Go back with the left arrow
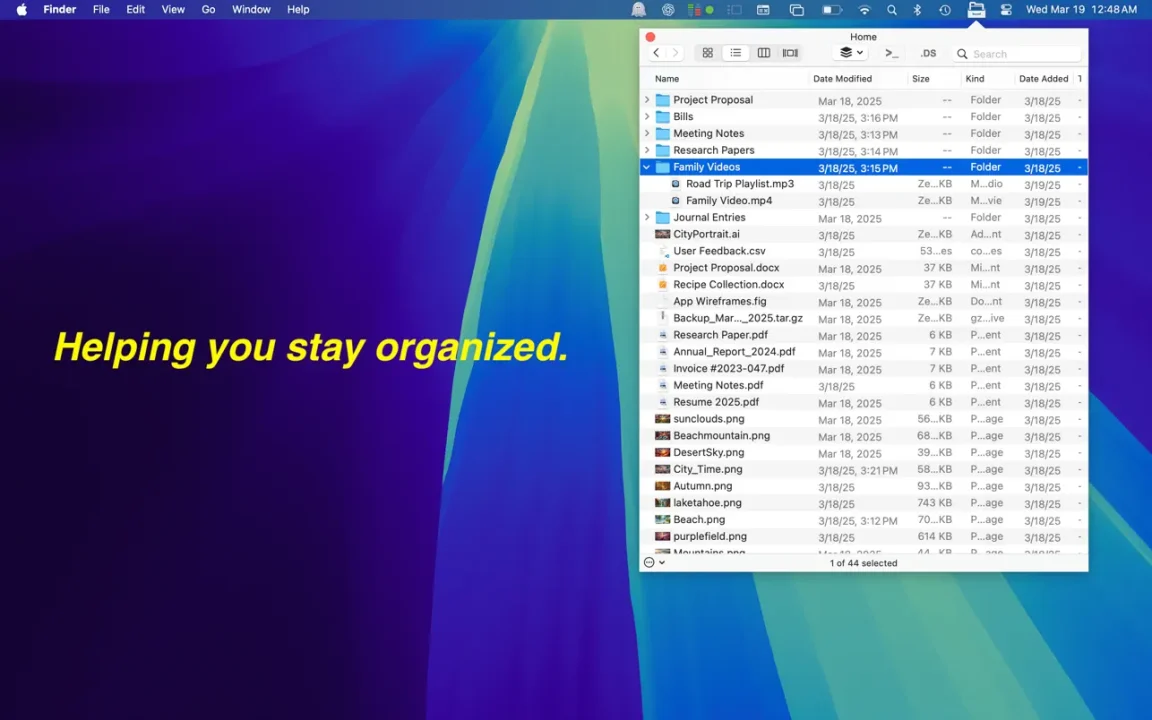 [x=656, y=53]
